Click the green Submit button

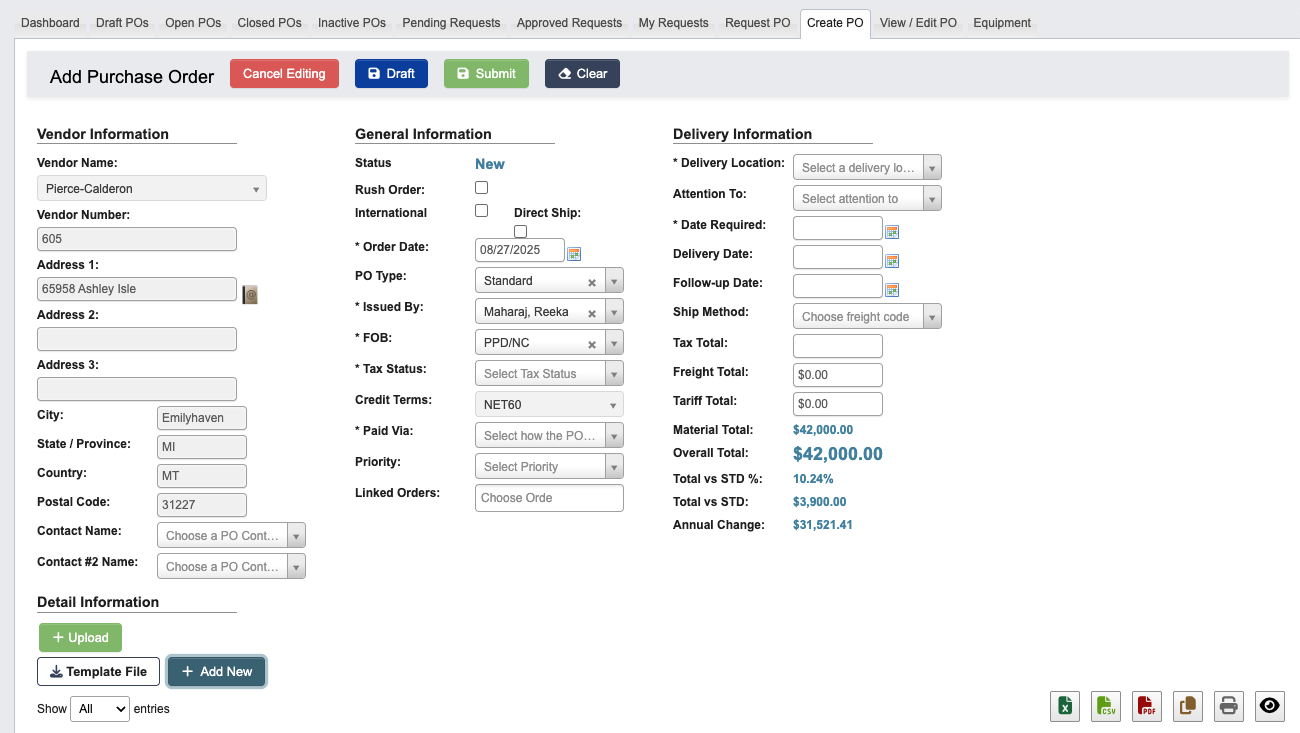point(486,74)
